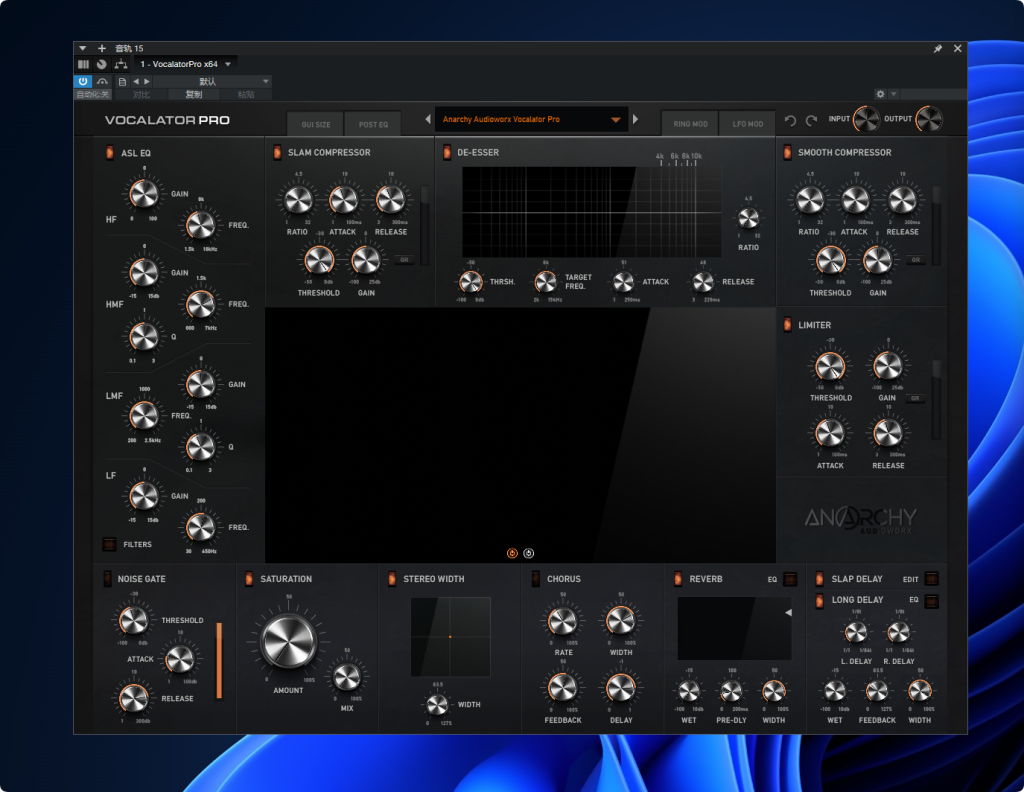Viewport: 1024px width, 792px height.
Task: Click the undo arrow in Vocalator Pro
Action: click(x=790, y=120)
